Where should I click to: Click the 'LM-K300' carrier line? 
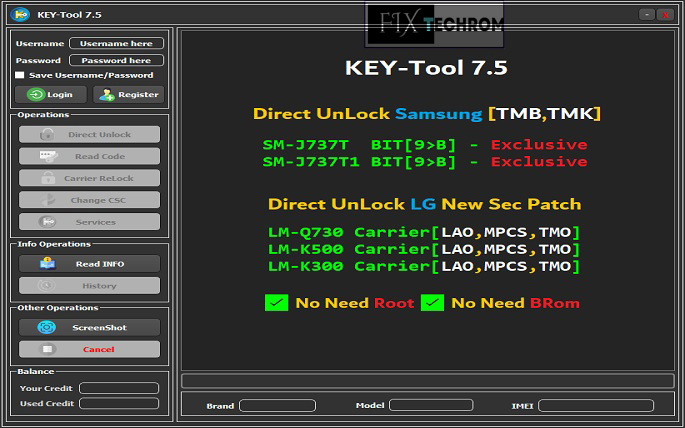[x=424, y=266]
